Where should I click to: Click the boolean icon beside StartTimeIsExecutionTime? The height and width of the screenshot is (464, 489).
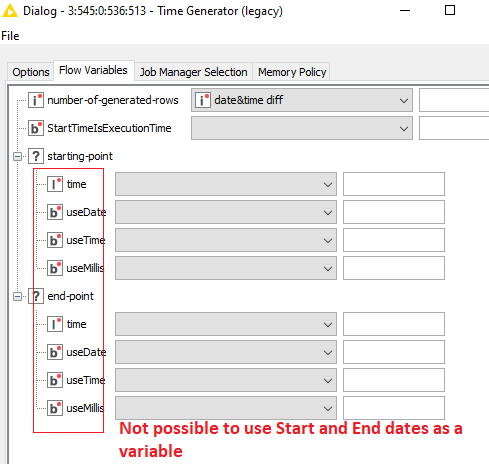pyautogui.click(x=36, y=128)
